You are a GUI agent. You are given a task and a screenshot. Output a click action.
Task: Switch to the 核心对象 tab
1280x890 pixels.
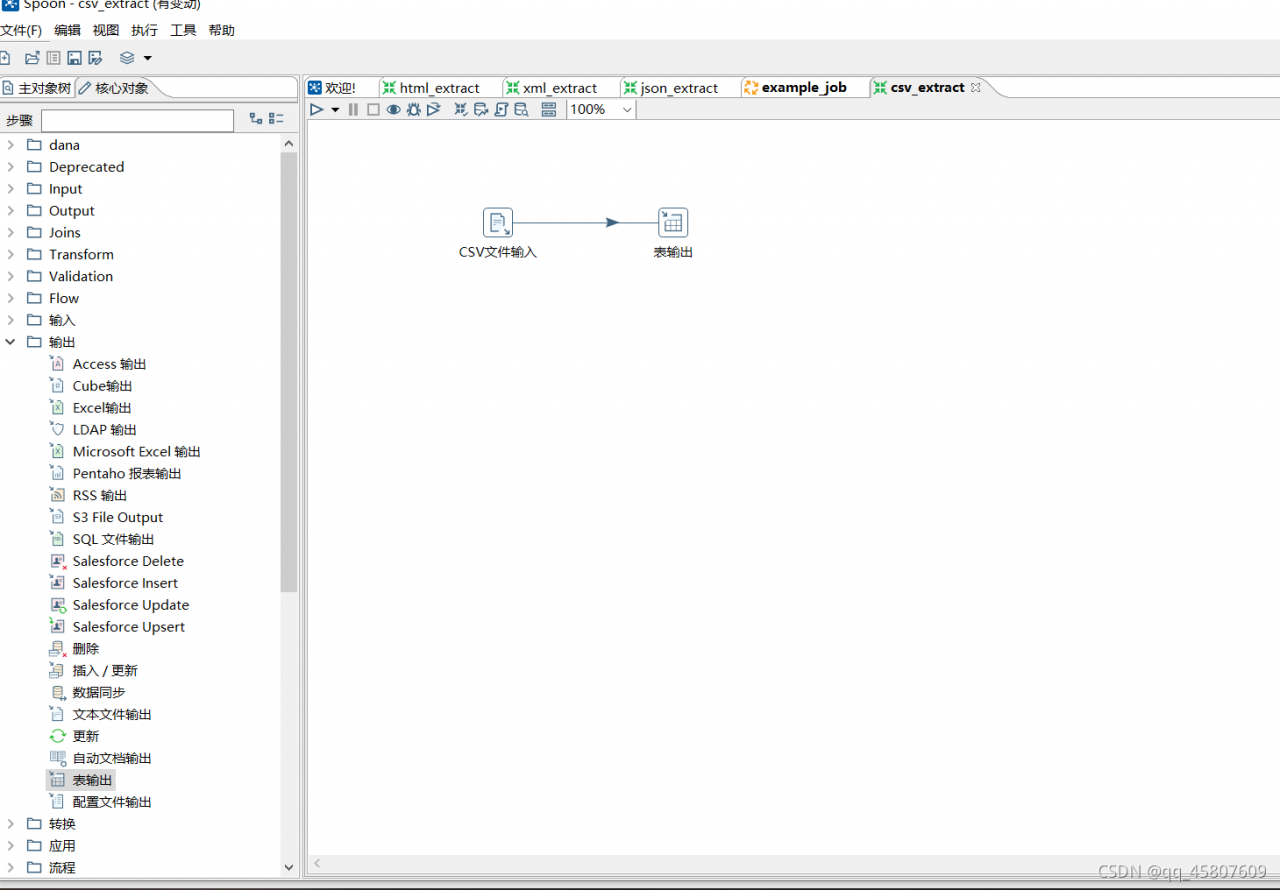point(114,88)
